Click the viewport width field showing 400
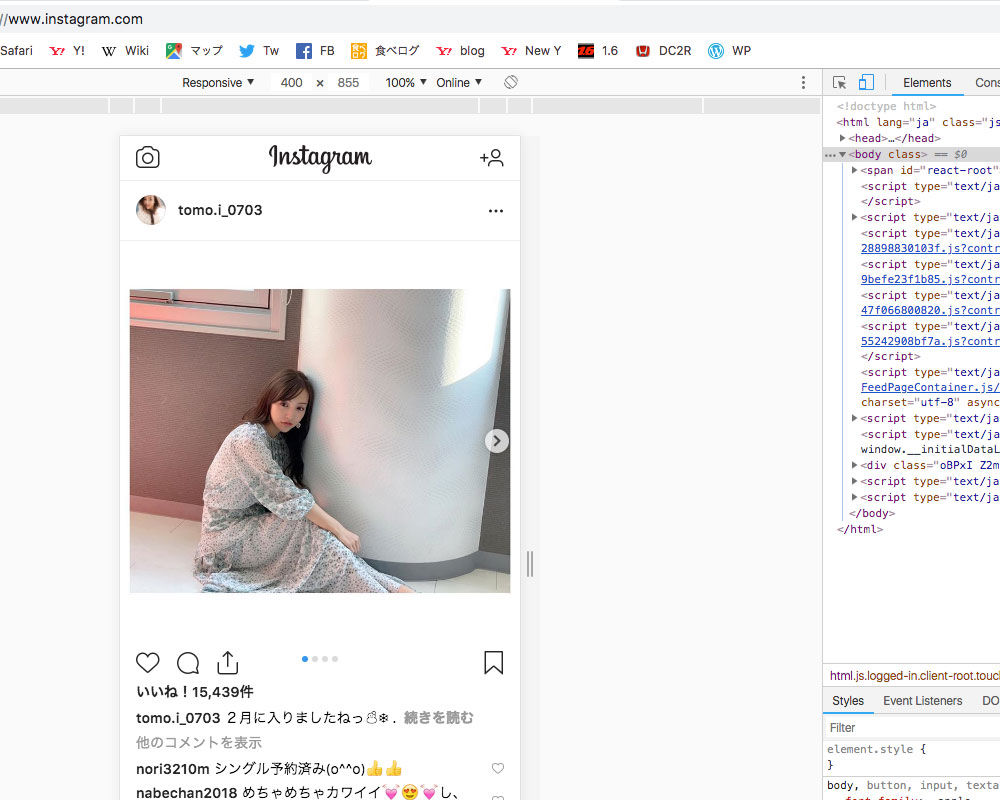 (x=291, y=82)
